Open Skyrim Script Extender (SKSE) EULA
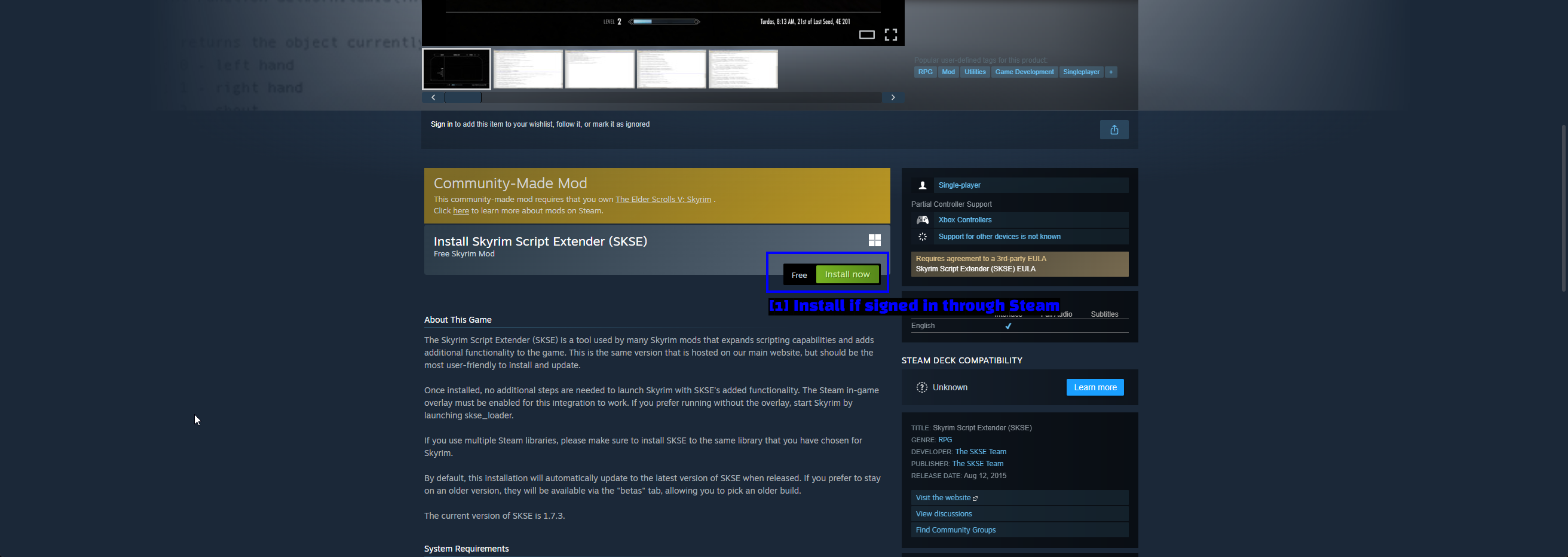Screen dimensions: 1568x557 coord(975,269)
